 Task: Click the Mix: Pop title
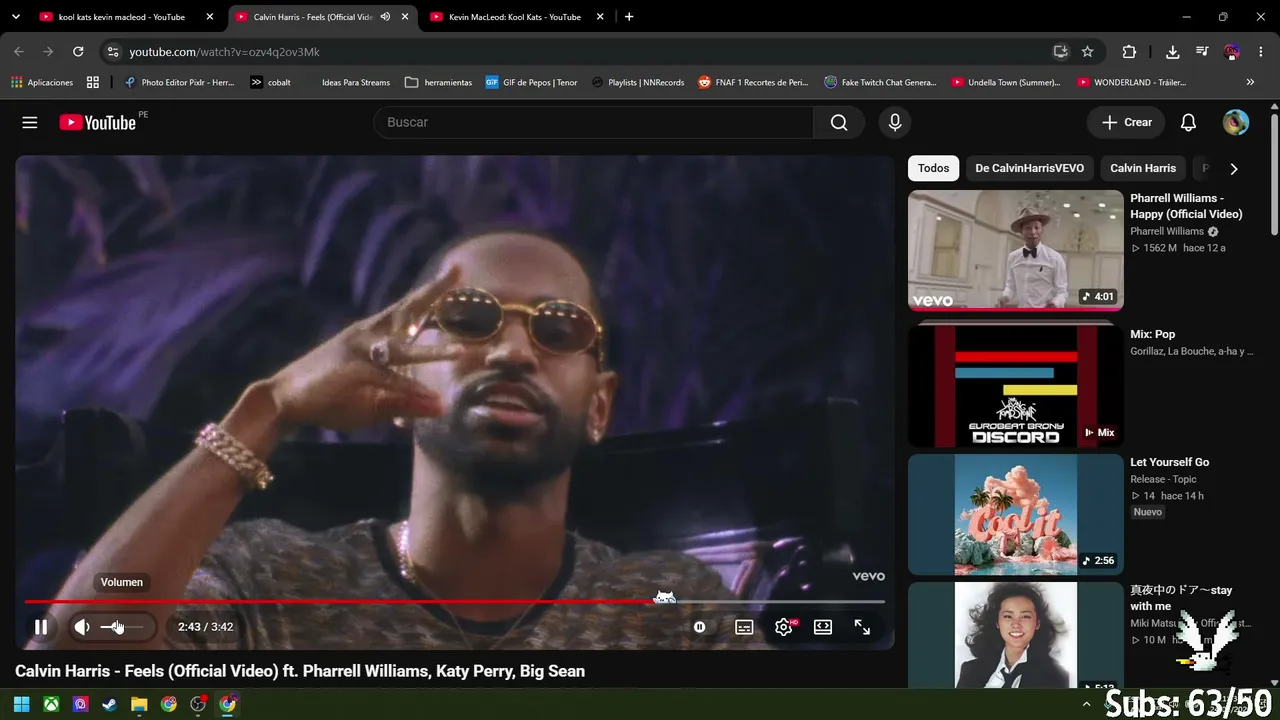coord(1153,334)
